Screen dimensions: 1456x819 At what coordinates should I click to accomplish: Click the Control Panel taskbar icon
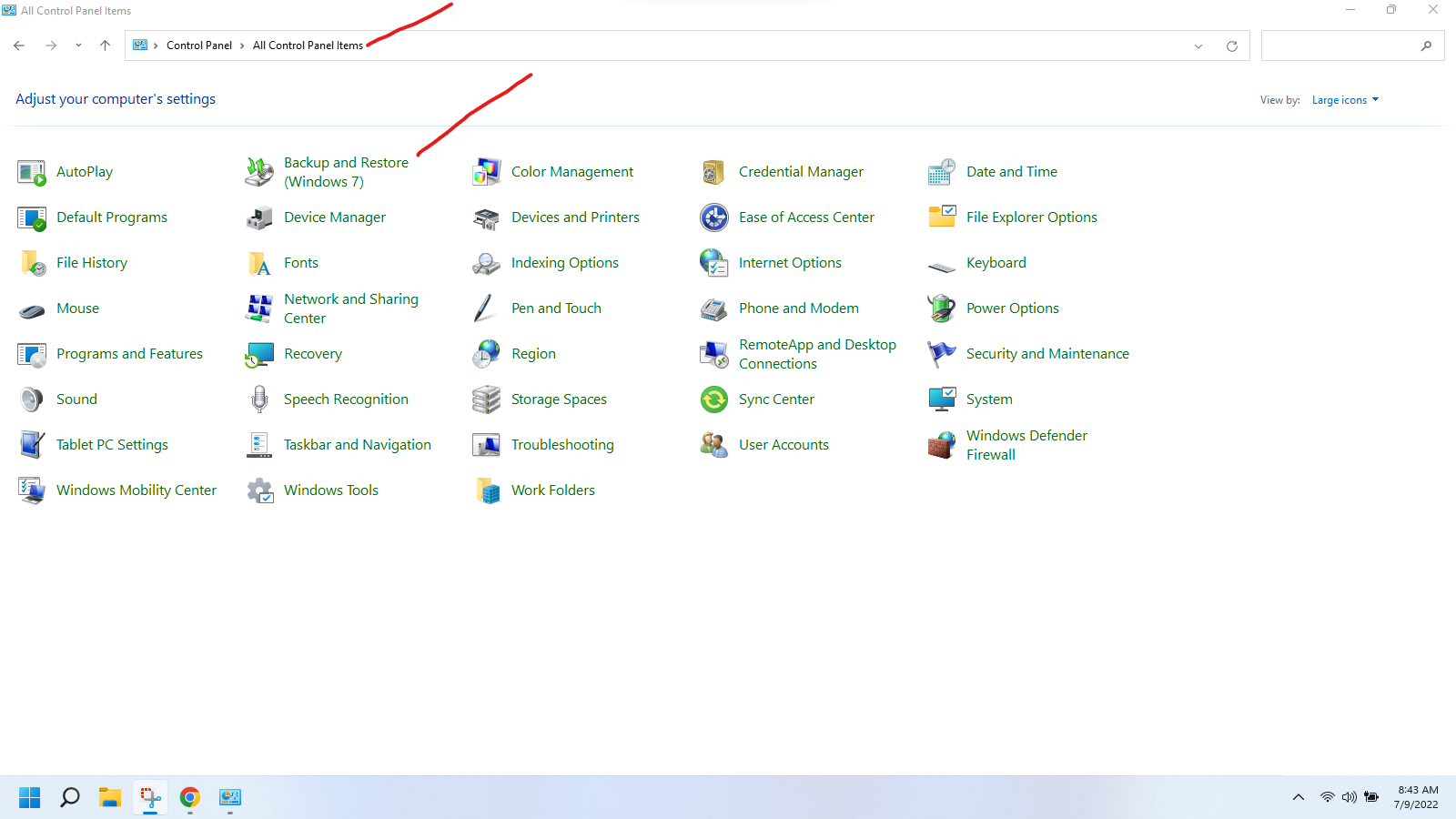click(x=230, y=798)
